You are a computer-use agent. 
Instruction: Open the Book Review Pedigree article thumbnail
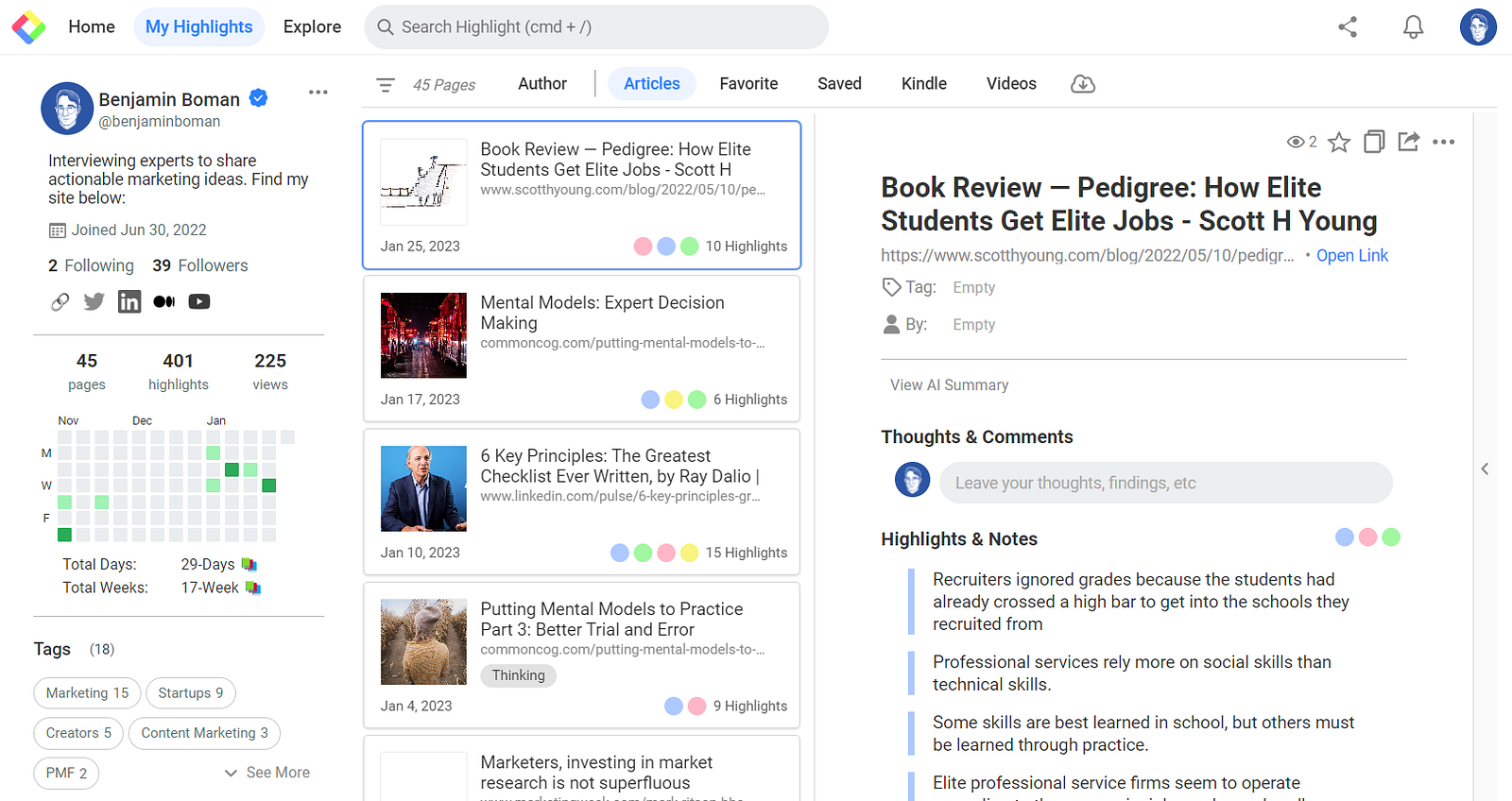click(423, 182)
